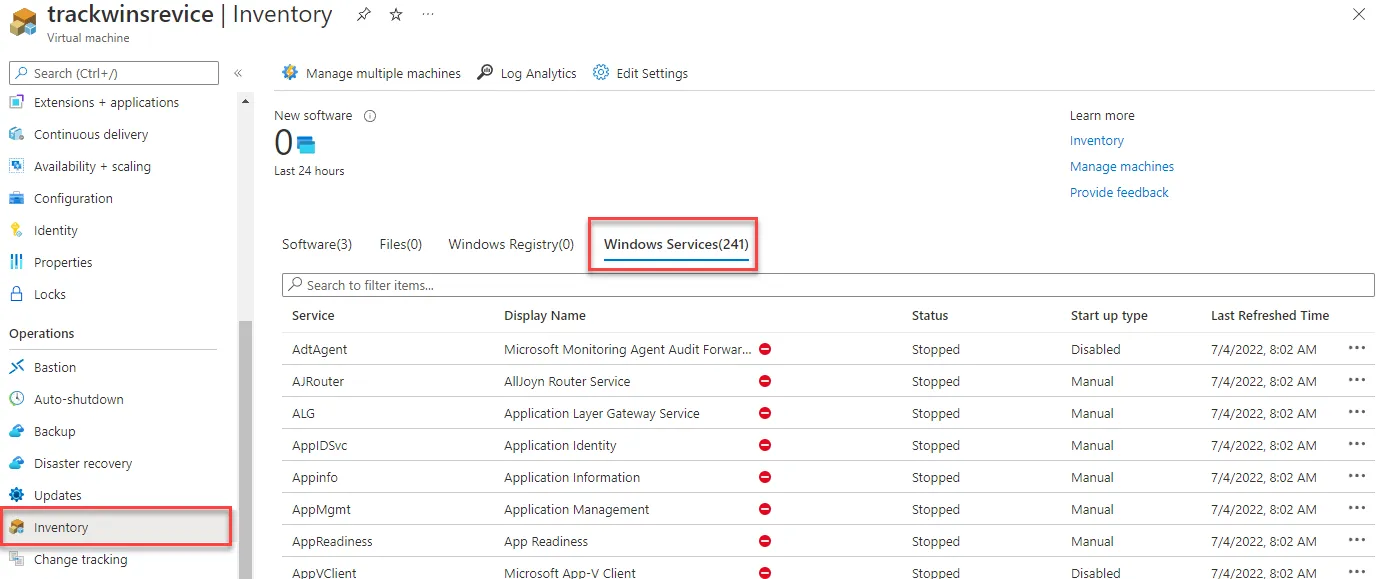Screen dimensions: 1386x579
Task: Click the Auto-shutdown clock icon
Action: coord(16,399)
